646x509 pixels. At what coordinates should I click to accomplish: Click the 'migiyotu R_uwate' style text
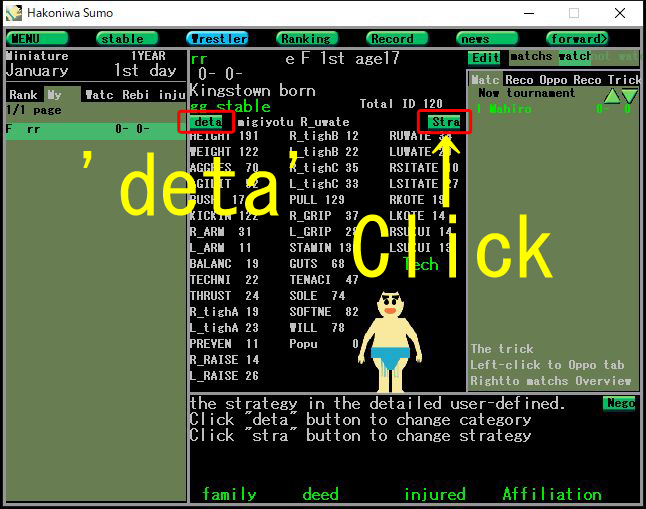tap(293, 122)
